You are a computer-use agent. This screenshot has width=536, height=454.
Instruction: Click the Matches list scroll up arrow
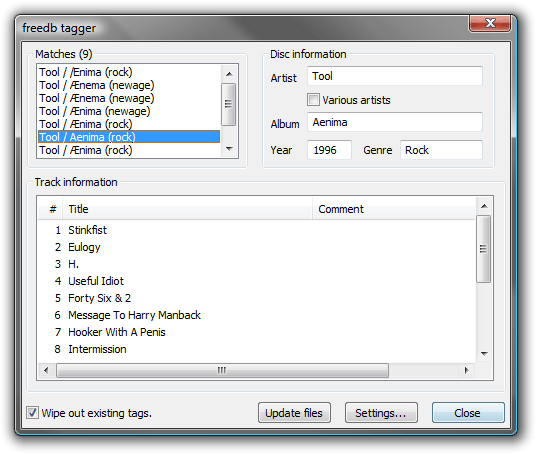(229, 74)
